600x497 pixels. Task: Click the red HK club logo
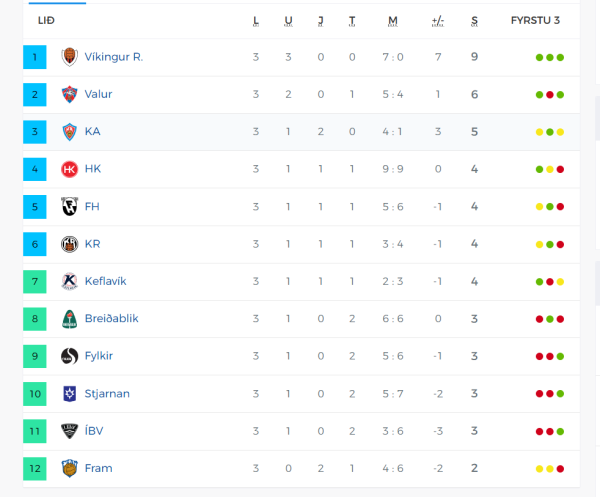click(70, 169)
